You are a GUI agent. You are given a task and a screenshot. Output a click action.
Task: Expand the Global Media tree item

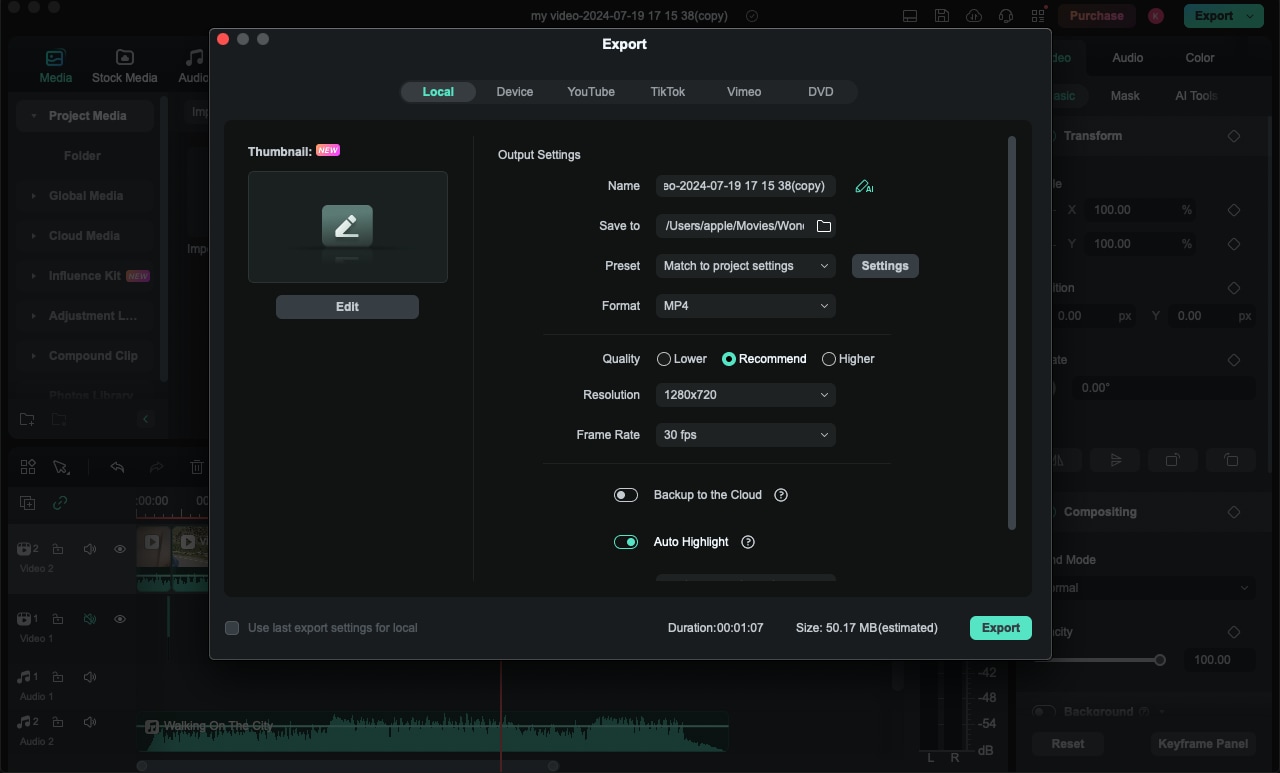tap(34, 196)
